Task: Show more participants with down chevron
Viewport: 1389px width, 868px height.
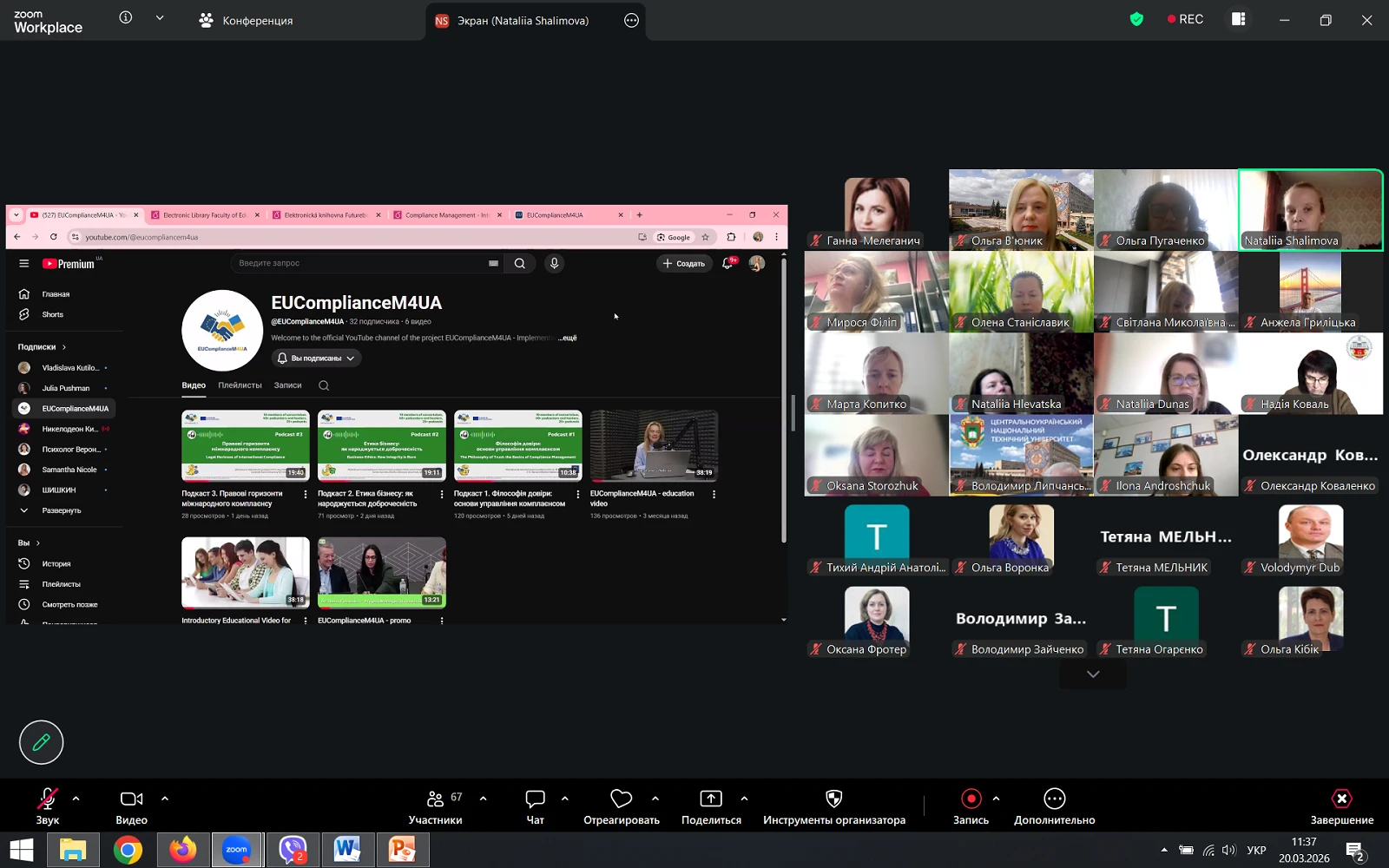Action: [x=1093, y=674]
